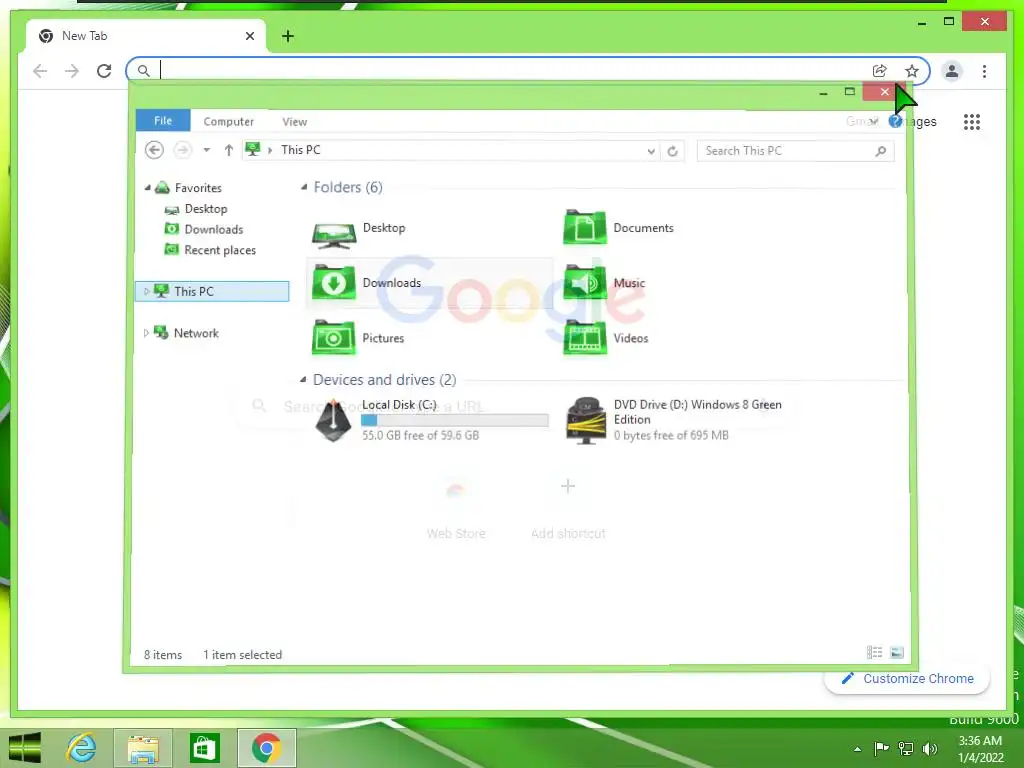Click the Chrome taskbar icon

[x=266, y=748]
